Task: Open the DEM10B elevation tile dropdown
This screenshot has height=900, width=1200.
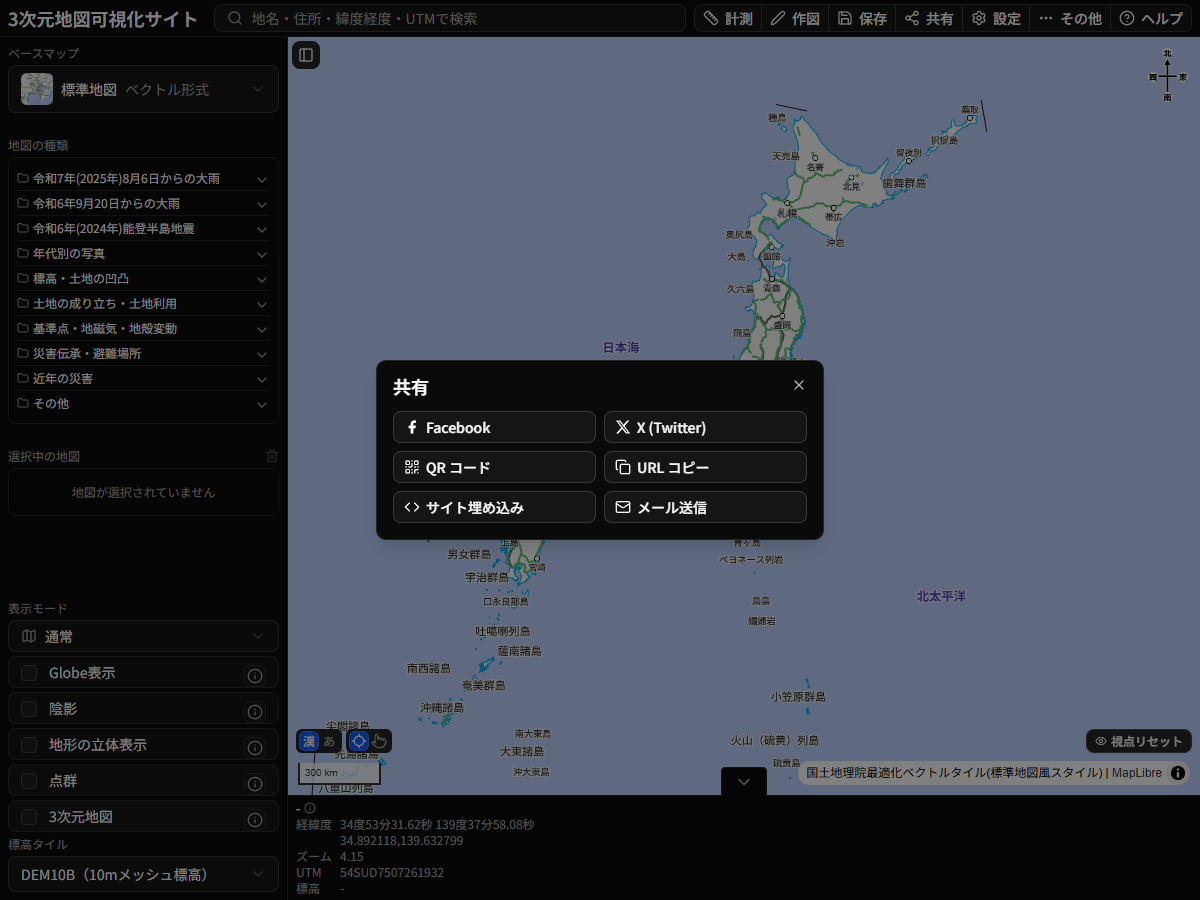Action: (144, 874)
